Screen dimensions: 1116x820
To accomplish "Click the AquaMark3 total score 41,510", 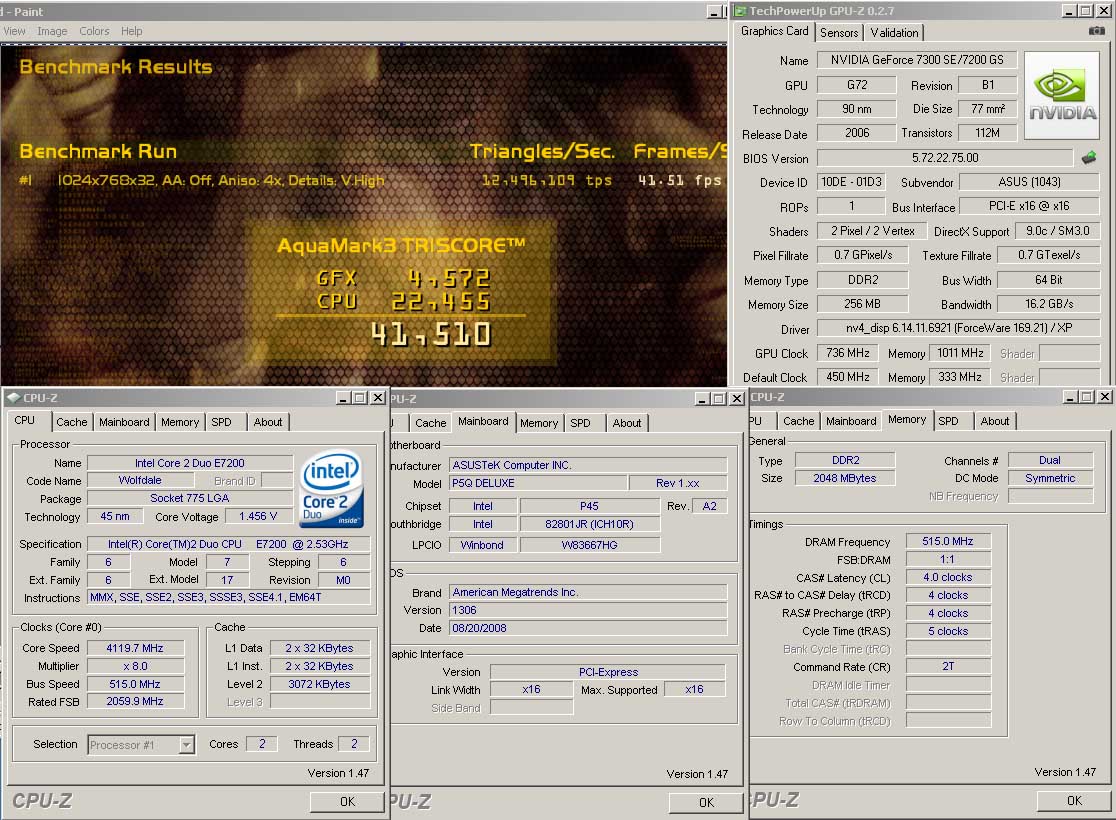I will [x=431, y=334].
